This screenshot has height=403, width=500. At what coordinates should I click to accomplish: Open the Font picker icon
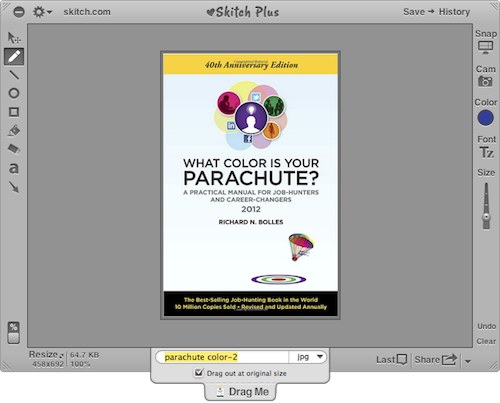click(x=486, y=153)
